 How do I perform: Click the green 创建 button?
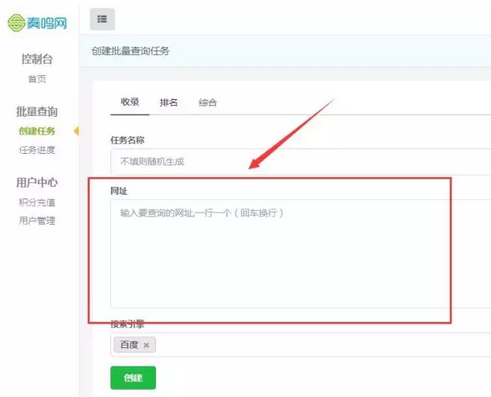coord(133,378)
